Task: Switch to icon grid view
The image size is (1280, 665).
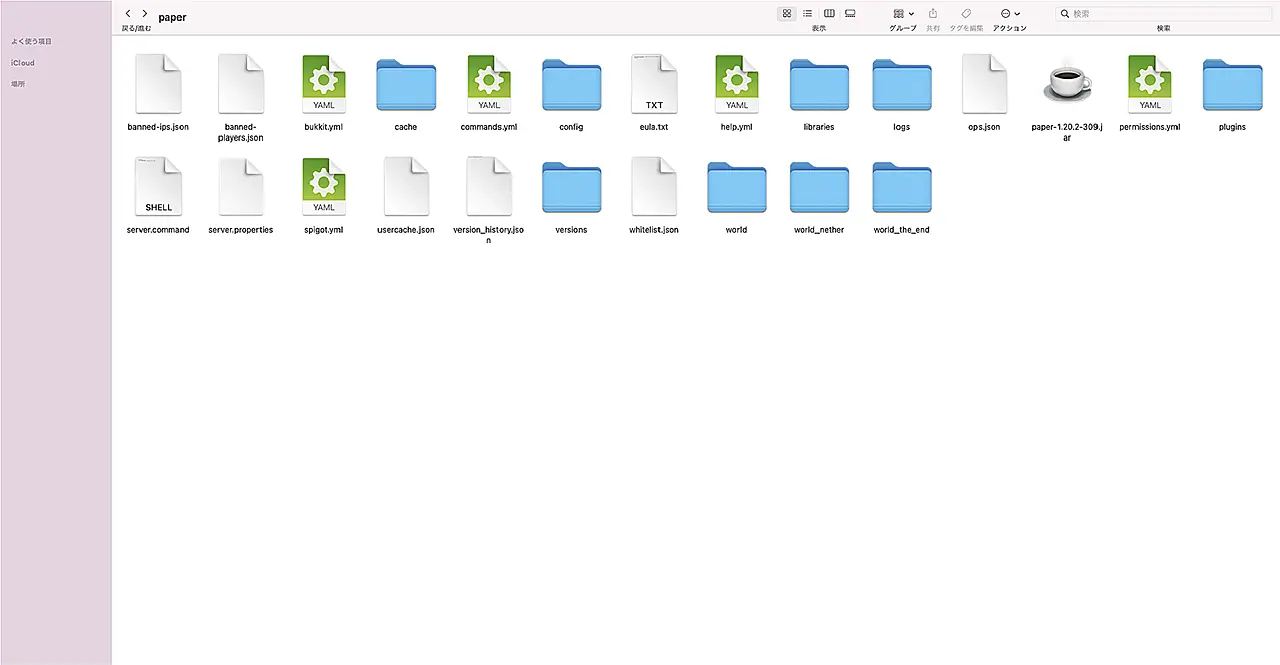Action: pos(787,14)
